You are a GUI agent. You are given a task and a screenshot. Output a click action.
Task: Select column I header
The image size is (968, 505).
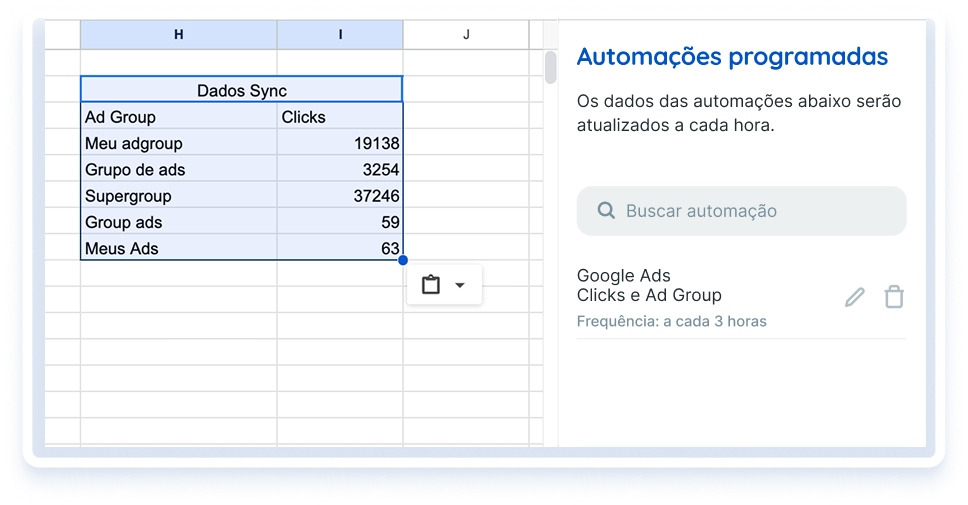[340, 35]
